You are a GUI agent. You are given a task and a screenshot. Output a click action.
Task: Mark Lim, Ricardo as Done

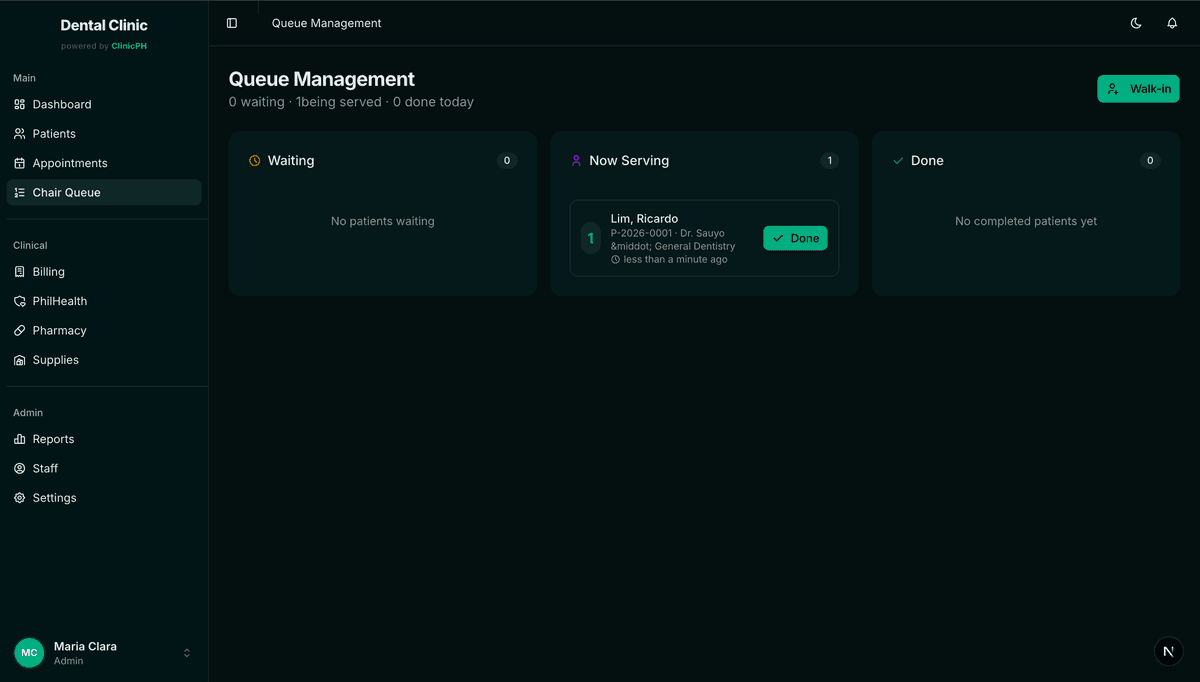click(x=795, y=238)
